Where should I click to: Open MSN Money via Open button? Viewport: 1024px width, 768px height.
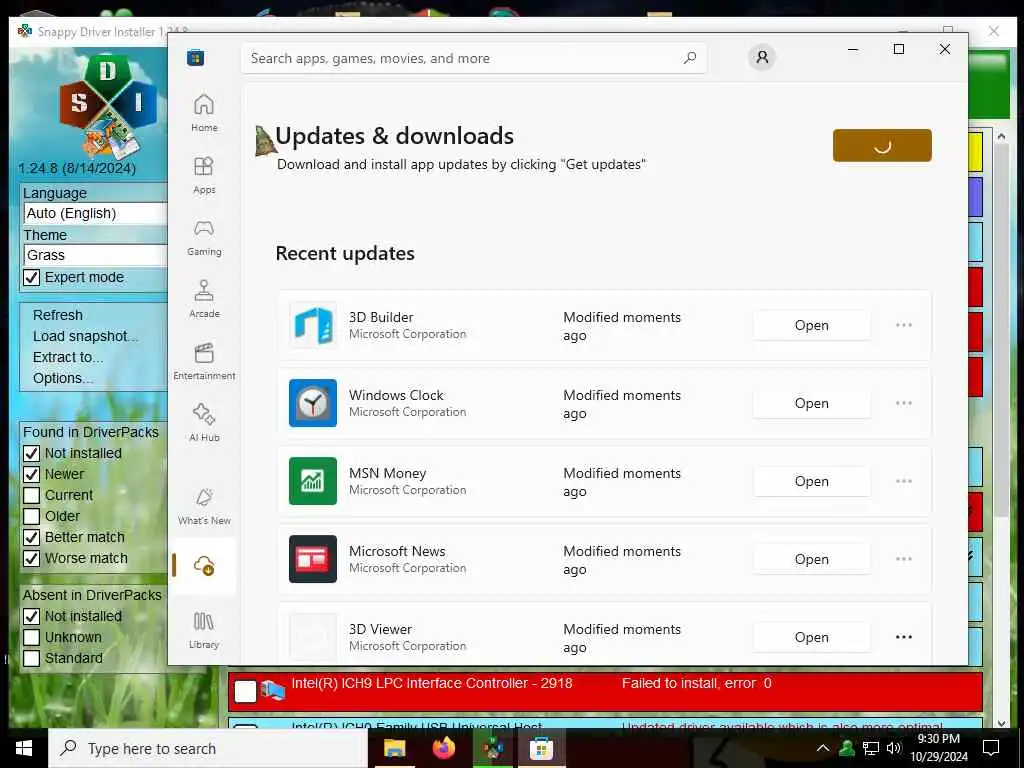(x=811, y=481)
